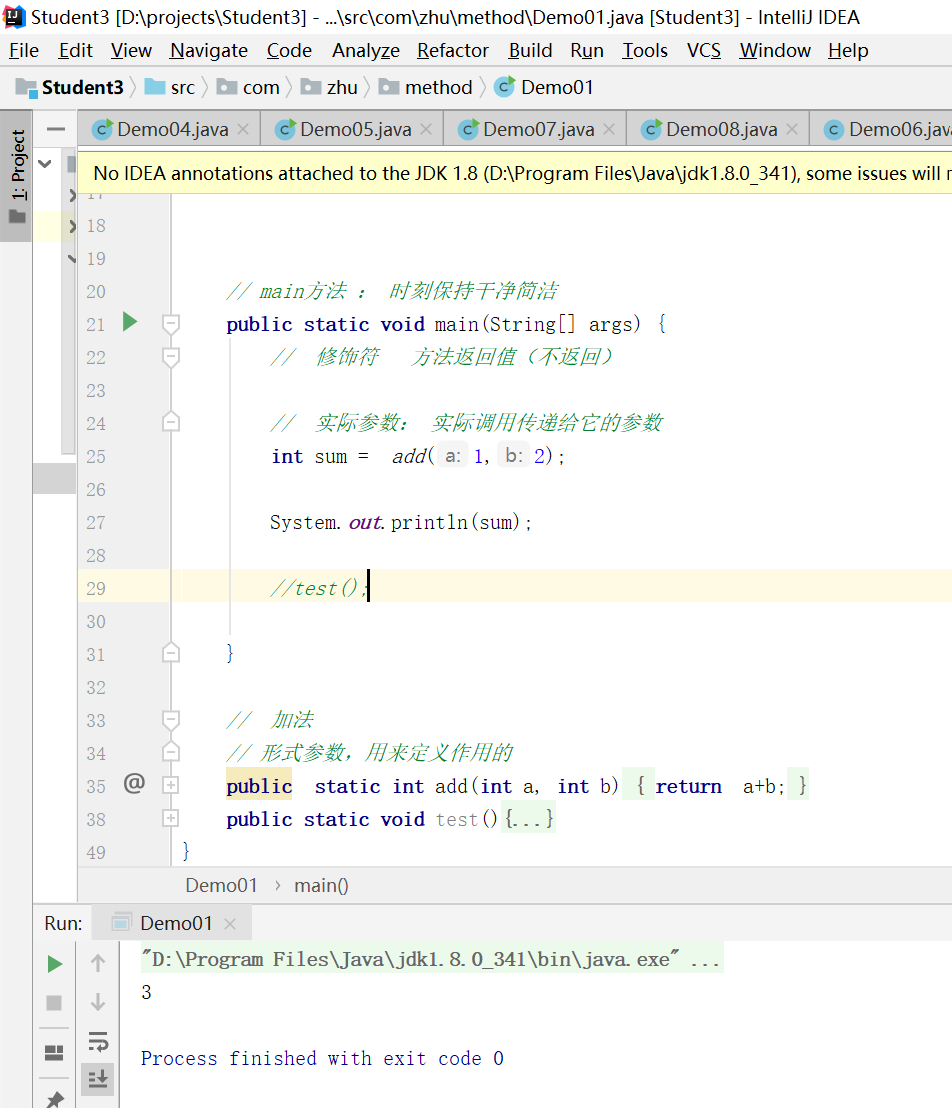Viewport: 952px width, 1108px height.
Task: Open the layout restore icon in Run panel
Action: [x=54, y=1053]
